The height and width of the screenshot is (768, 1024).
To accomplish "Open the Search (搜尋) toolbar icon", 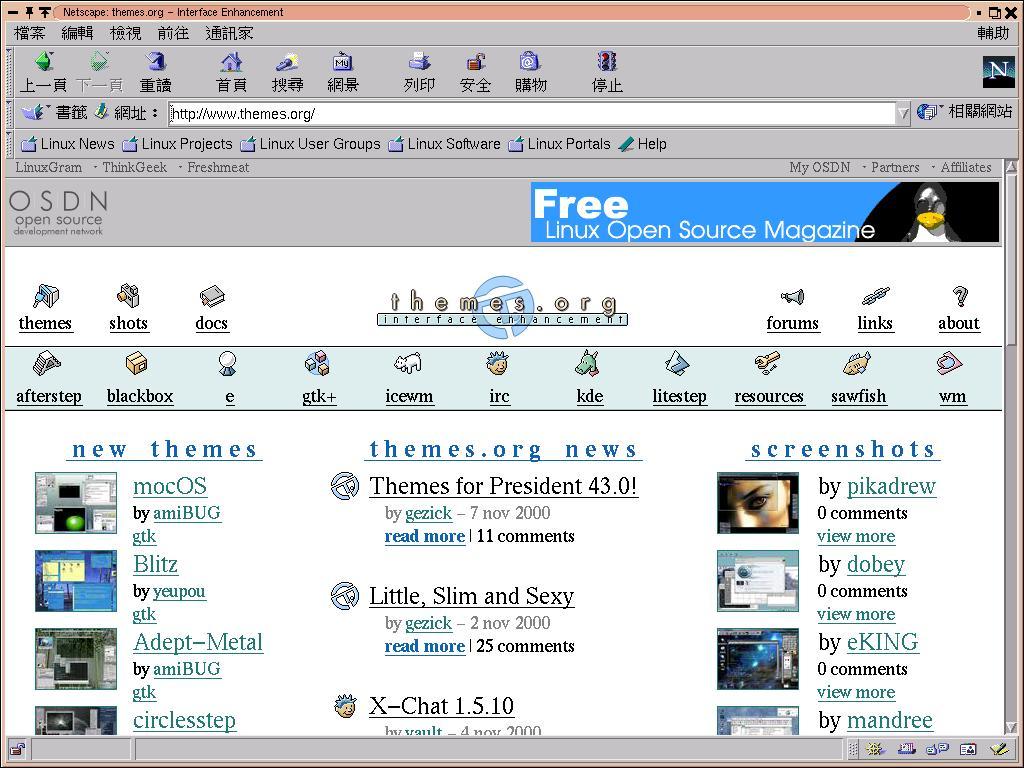I will tap(287, 61).
